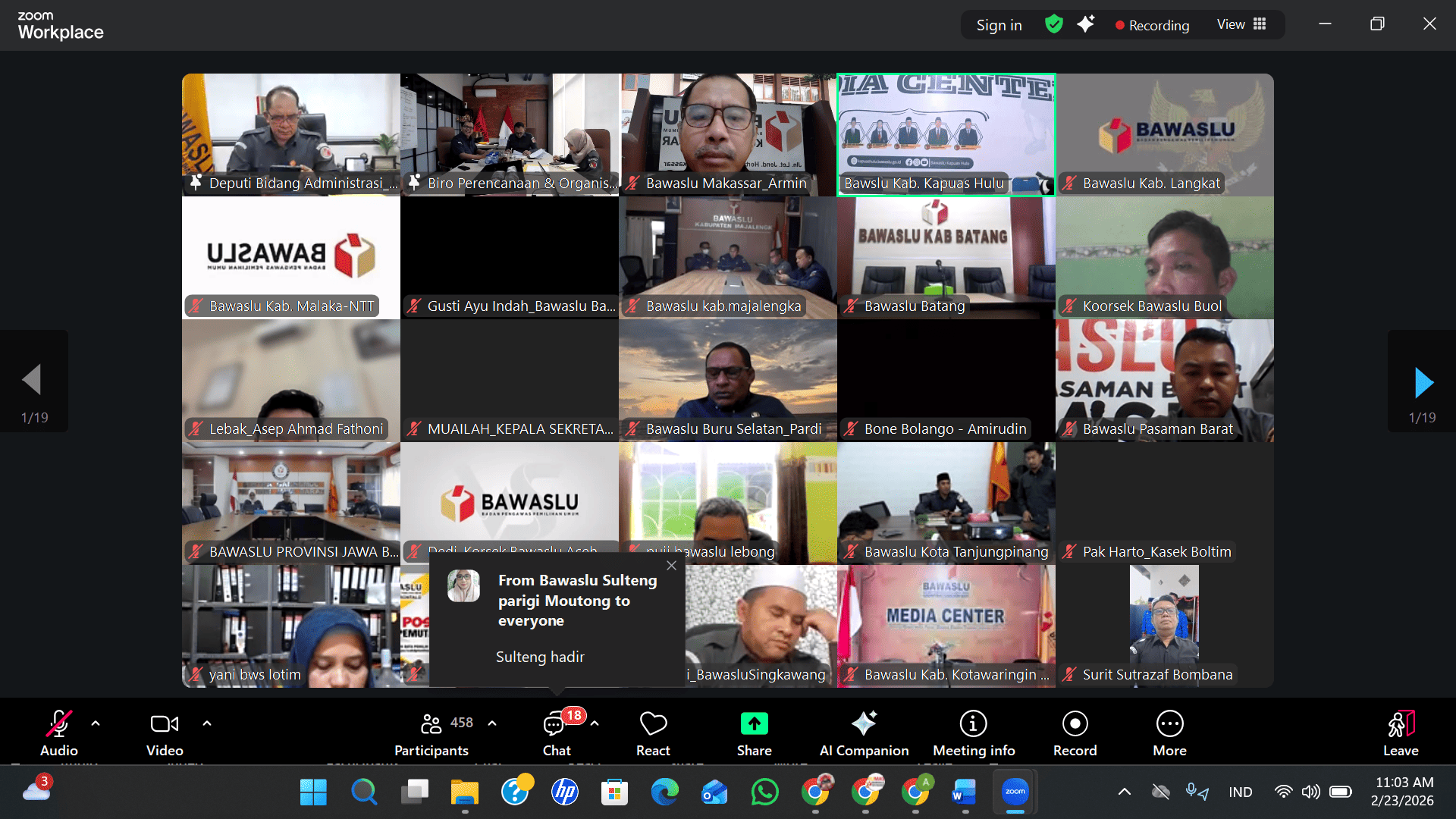Show hidden system tray icons

1124,792
